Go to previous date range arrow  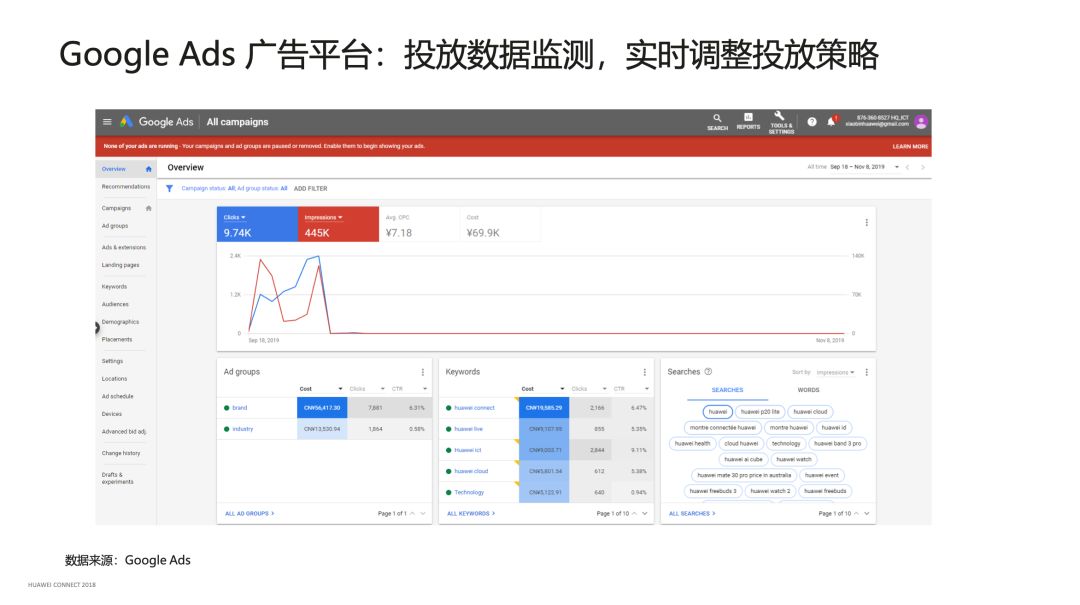point(908,167)
